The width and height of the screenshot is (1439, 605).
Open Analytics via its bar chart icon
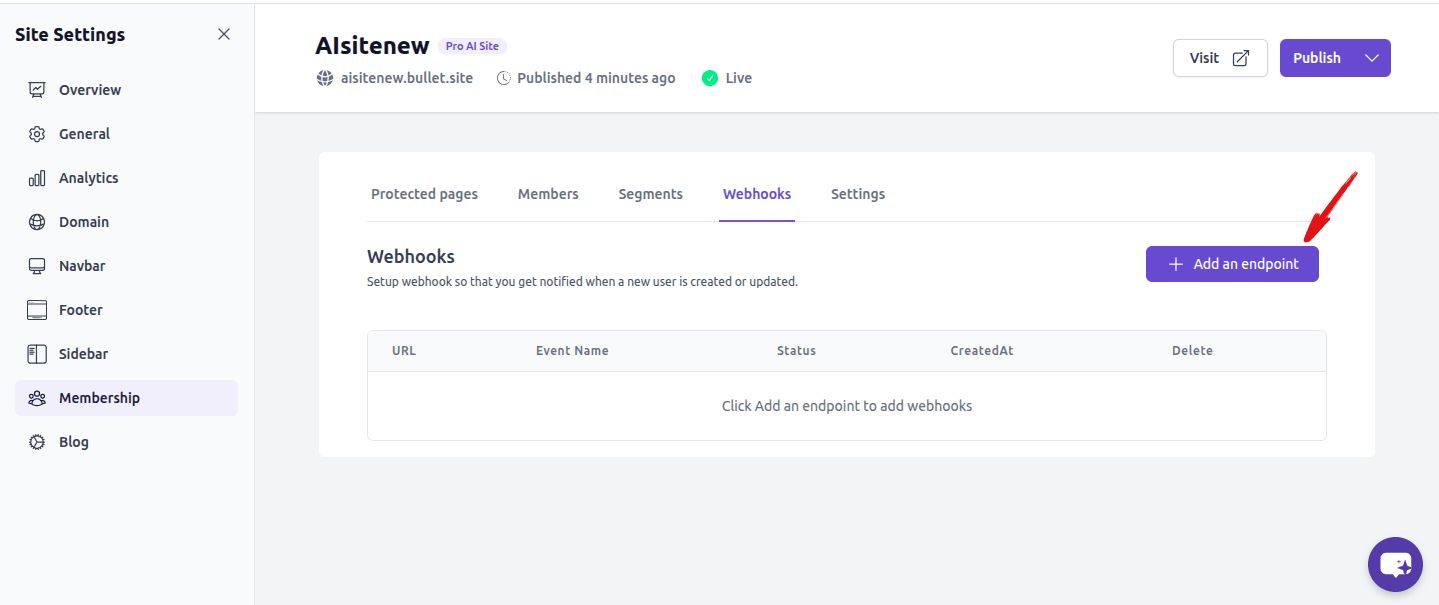[x=37, y=178]
